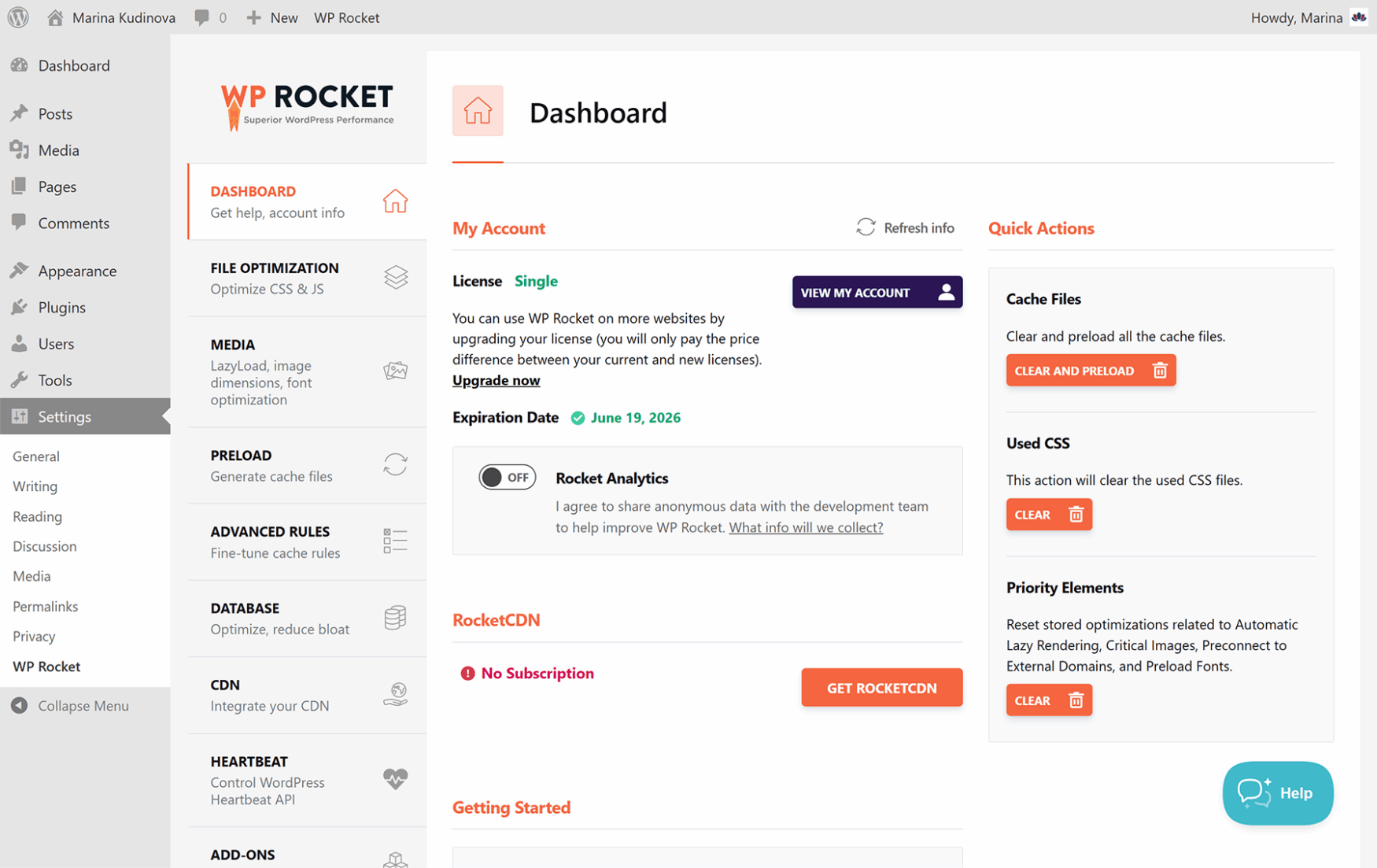Toggle Rocket Analytics switch on
This screenshot has height=868, width=1377.
click(507, 478)
